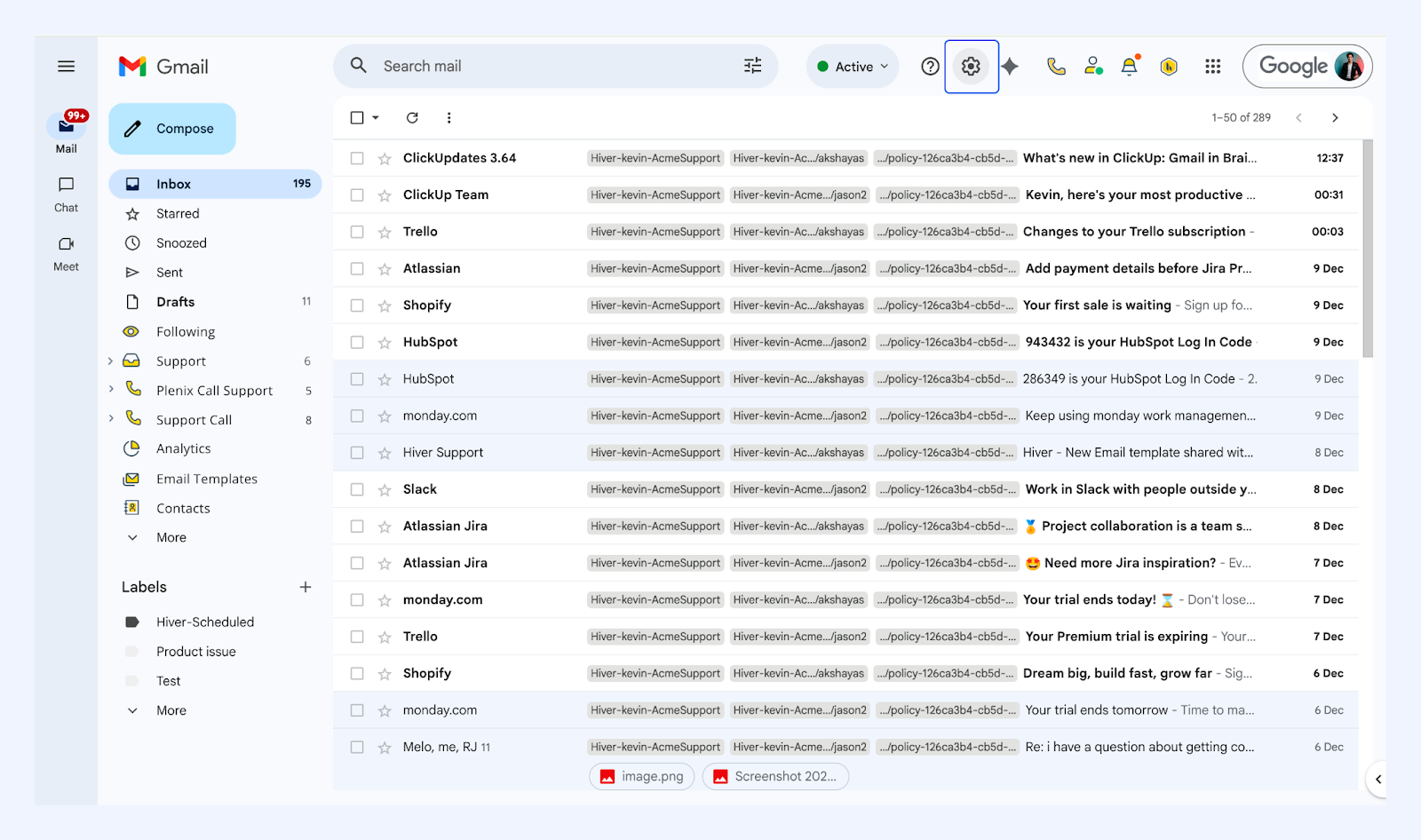Open the notifications bell icon
Image resolution: width=1421 pixels, height=840 pixels.
(x=1130, y=67)
